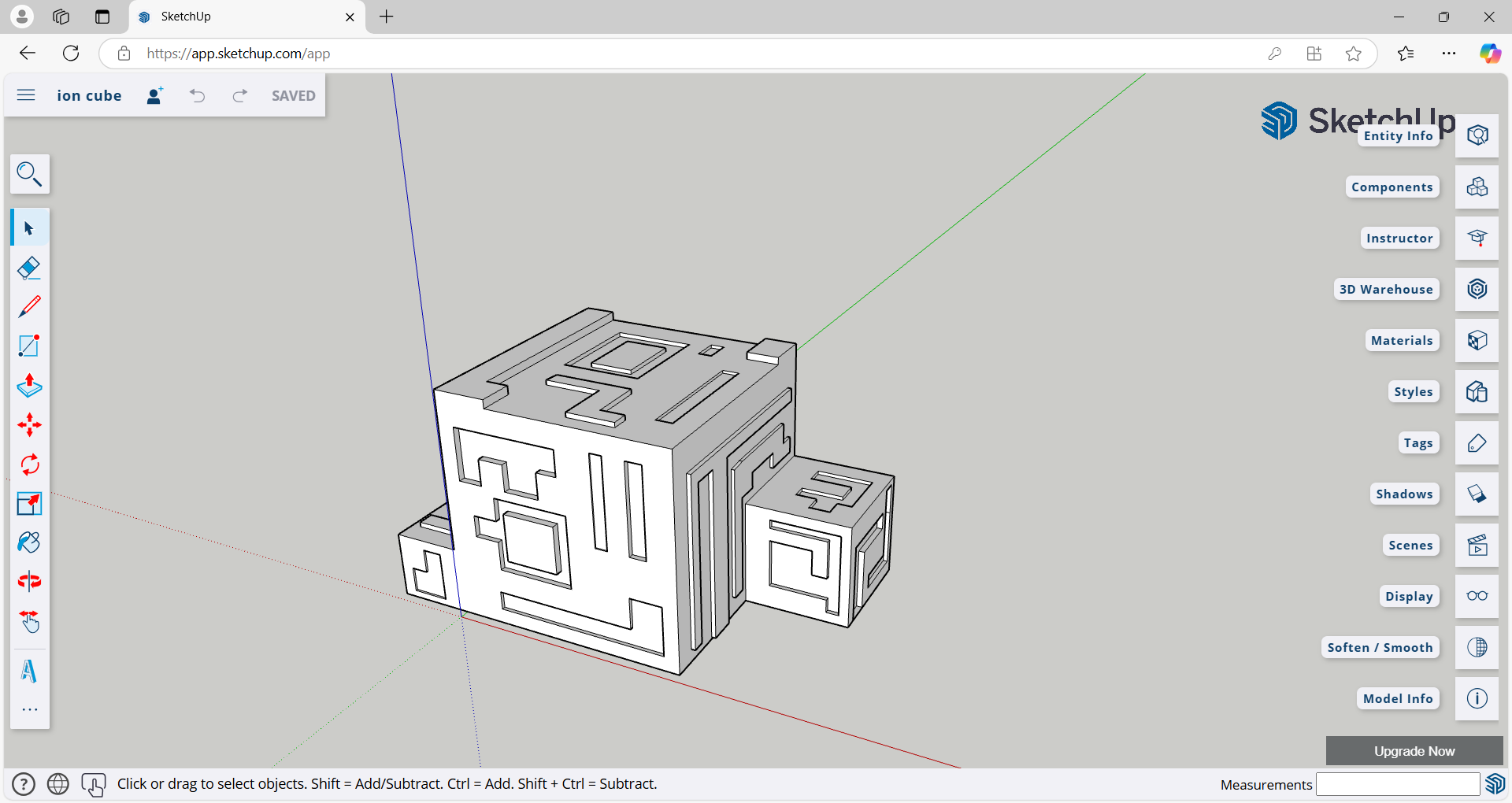The image size is (1512, 803).
Task: Open the Entity Info panel
Action: (x=1477, y=135)
